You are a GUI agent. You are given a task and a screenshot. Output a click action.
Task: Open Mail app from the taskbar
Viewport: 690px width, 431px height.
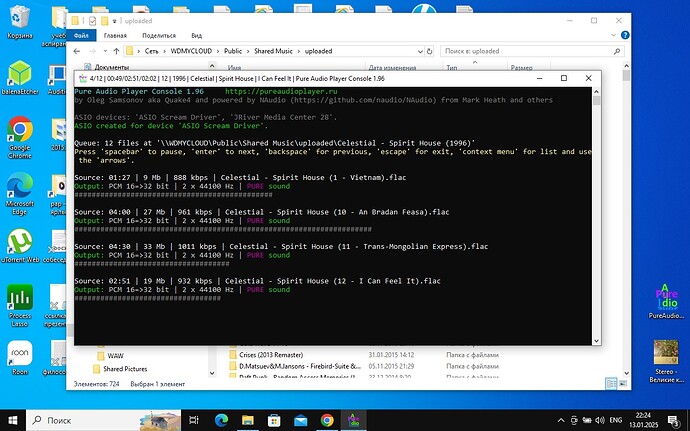pyautogui.click(x=301, y=420)
